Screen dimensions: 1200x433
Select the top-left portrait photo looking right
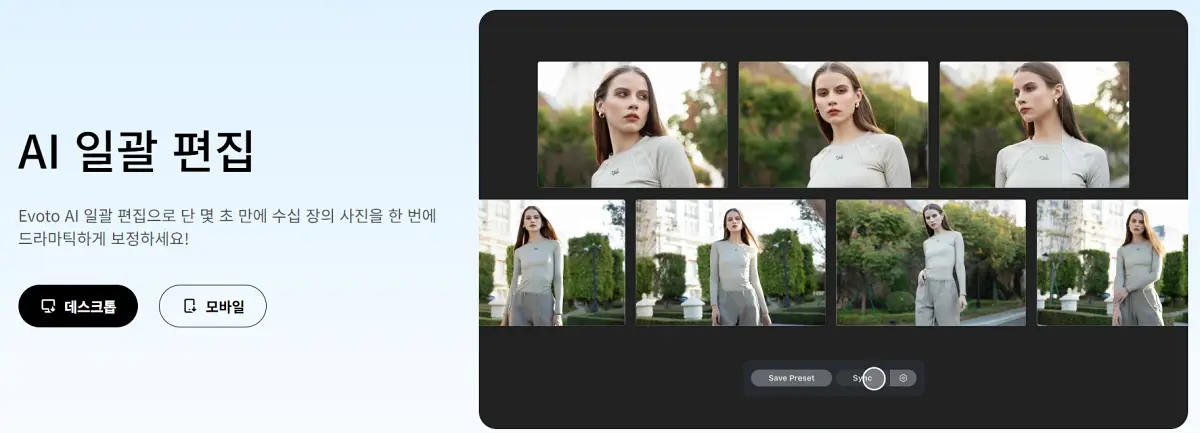pyautogui.click(x=632, y=125)
